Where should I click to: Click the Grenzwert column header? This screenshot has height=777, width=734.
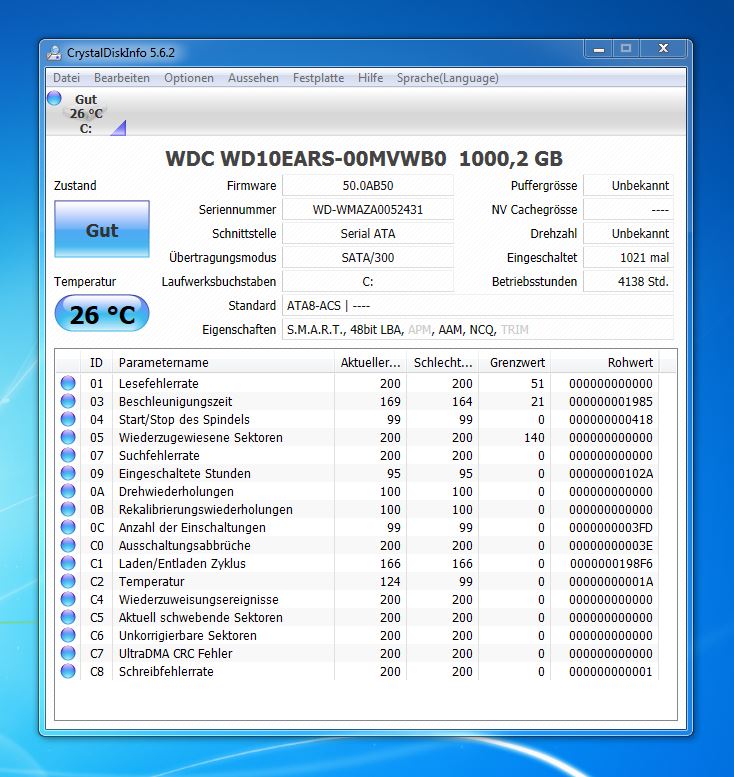click(x=514, y=362)
